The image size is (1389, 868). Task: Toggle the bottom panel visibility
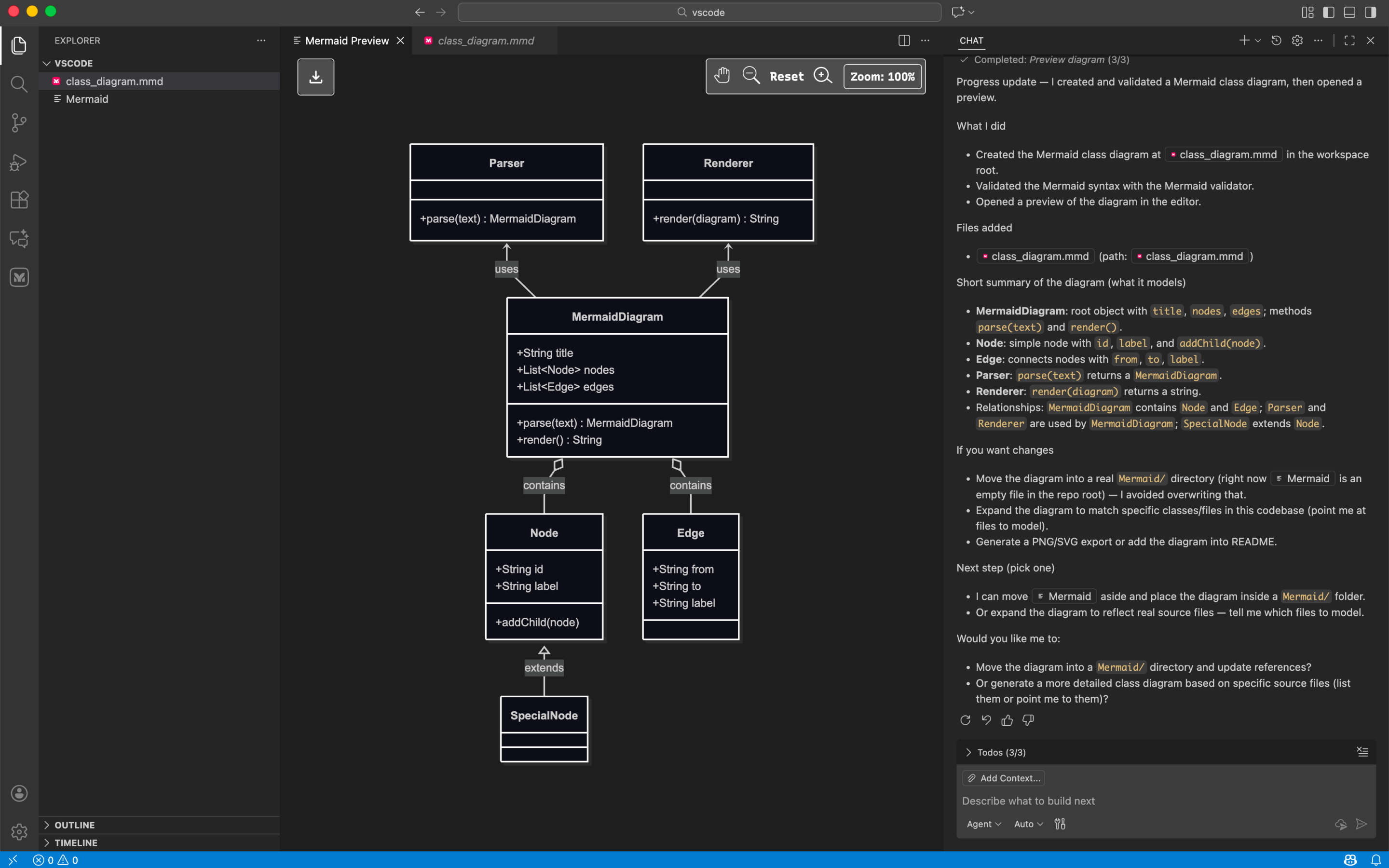click(x=1349, y=12)
